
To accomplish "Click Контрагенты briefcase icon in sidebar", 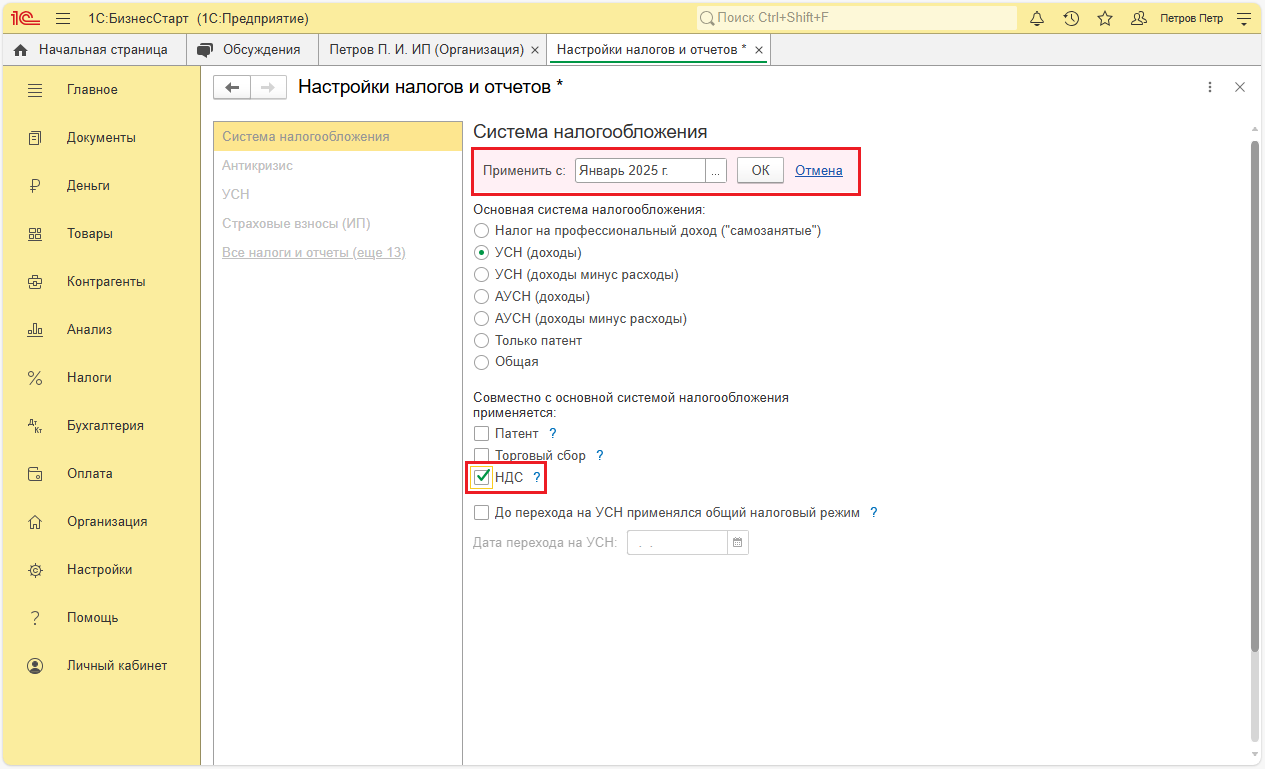I will click(x=35, y=282).
